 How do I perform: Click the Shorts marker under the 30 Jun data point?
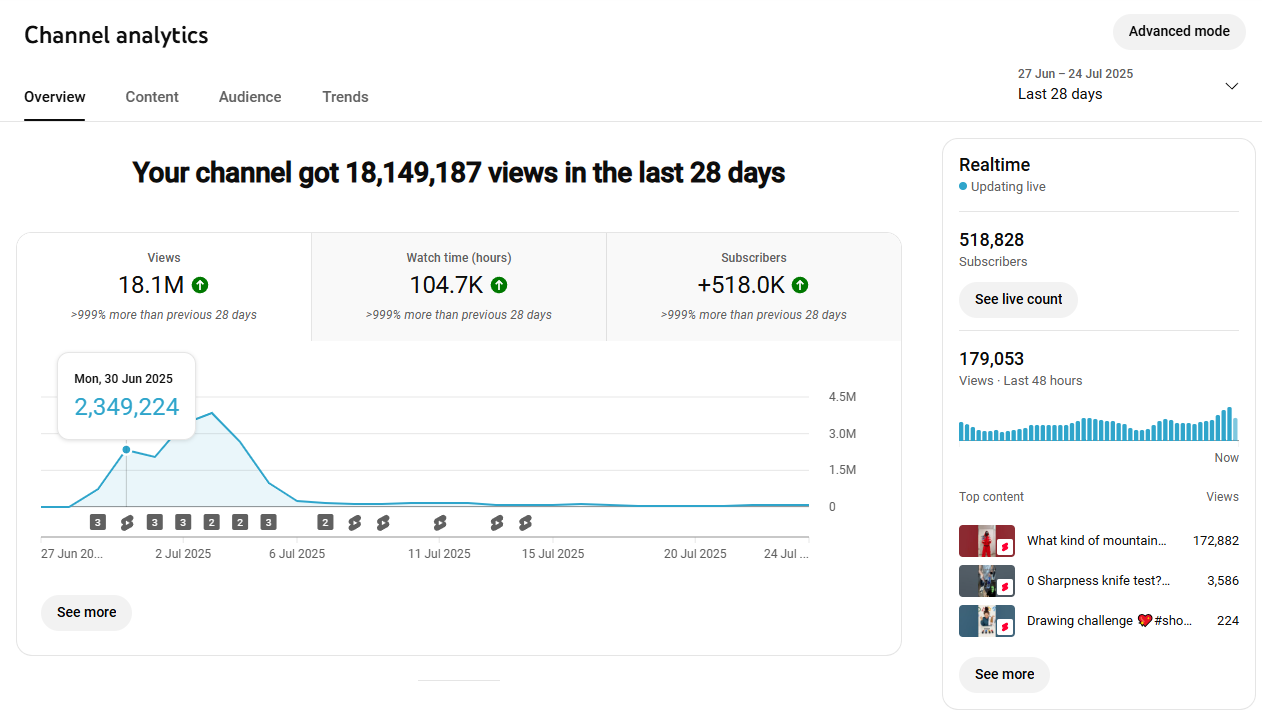click(126, 522)
